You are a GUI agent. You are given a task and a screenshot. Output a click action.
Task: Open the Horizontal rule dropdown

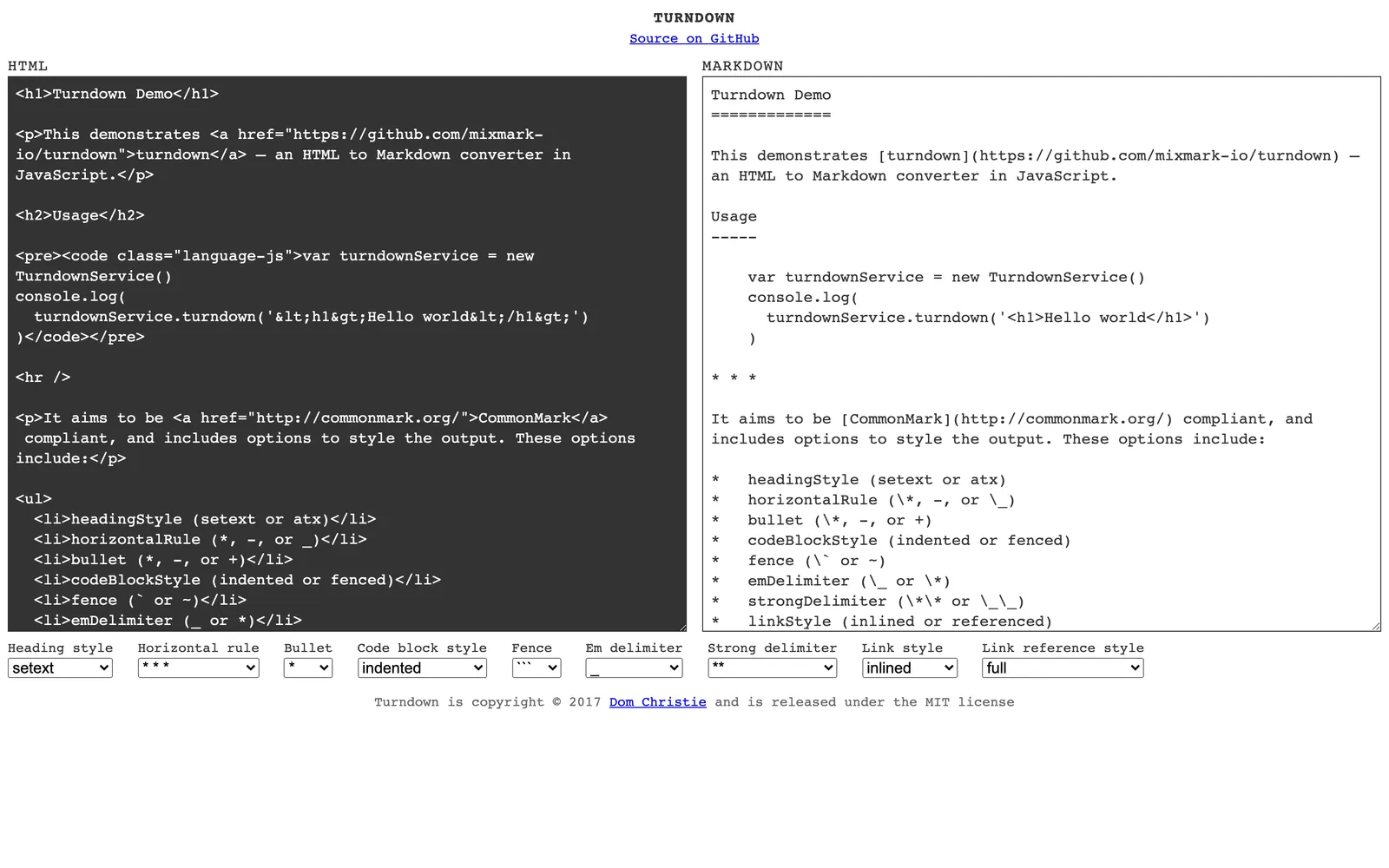[198, 667]
